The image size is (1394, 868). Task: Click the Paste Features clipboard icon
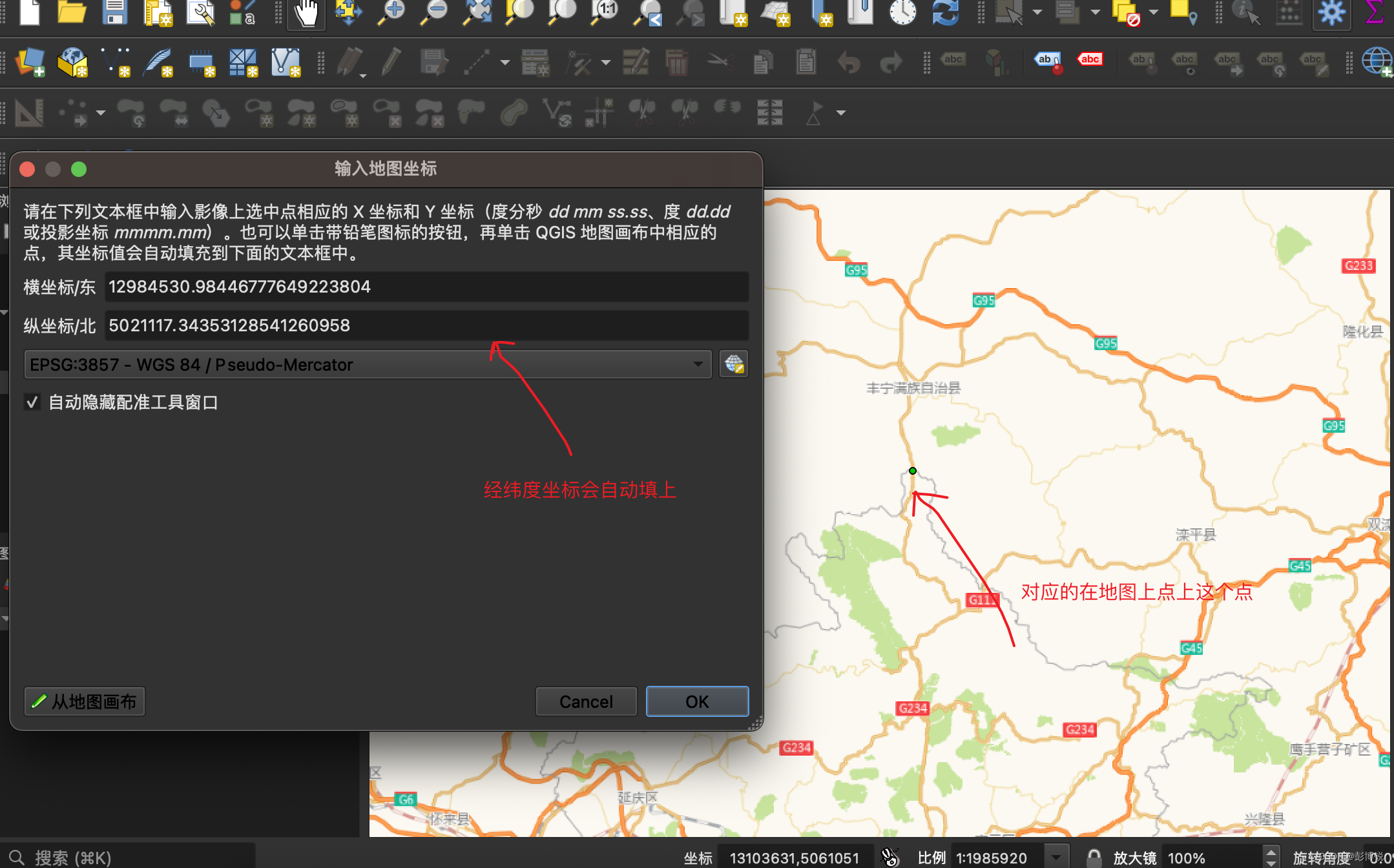pos(806,63)
